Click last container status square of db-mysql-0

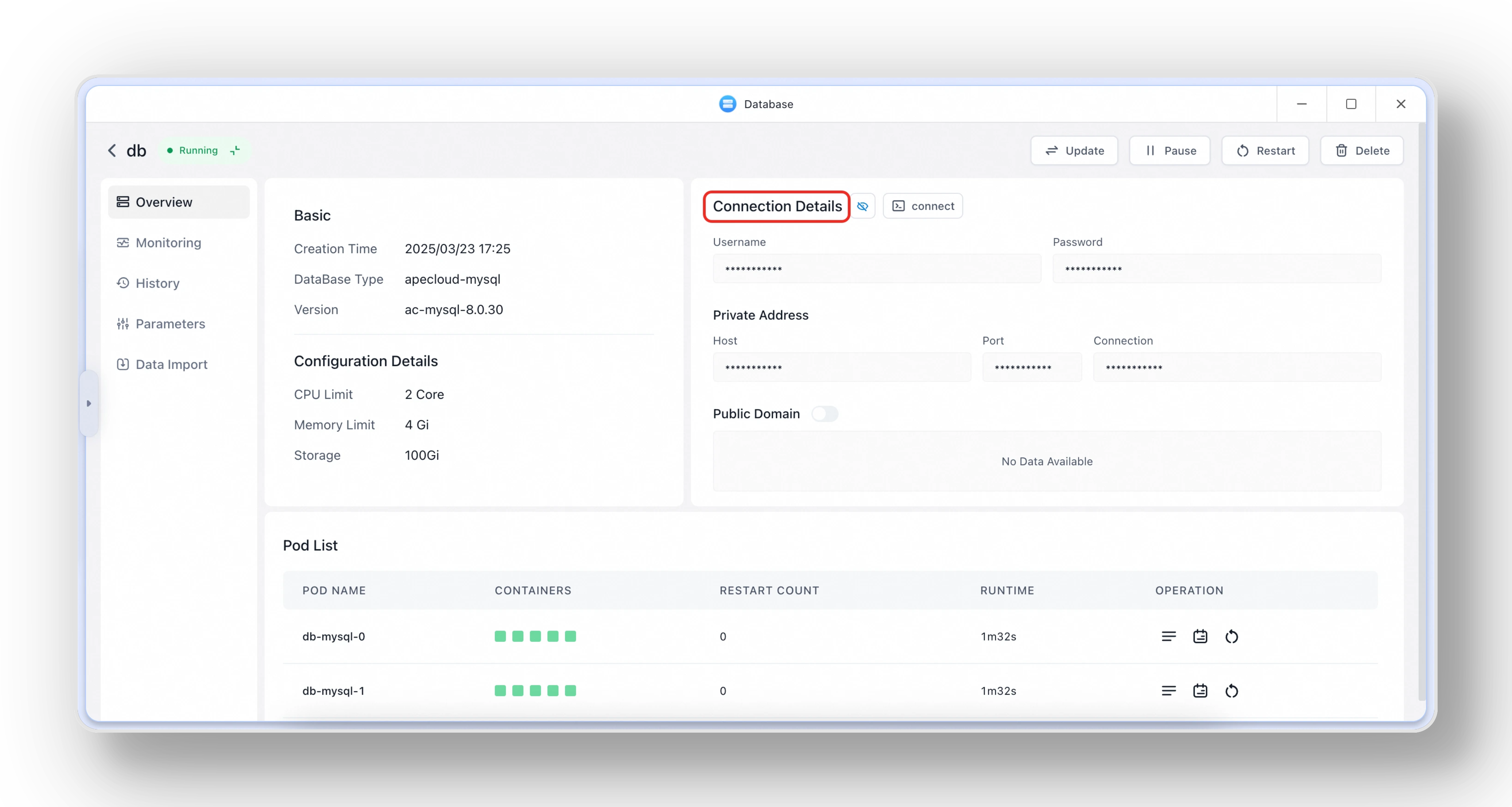(x=570, y=636)
